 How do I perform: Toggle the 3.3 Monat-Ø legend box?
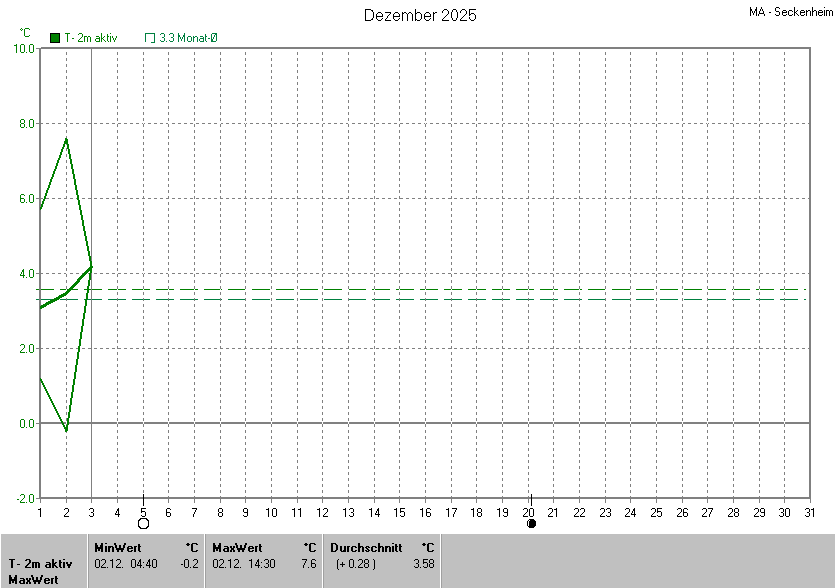pyautogui.click(x=150, y=38)
